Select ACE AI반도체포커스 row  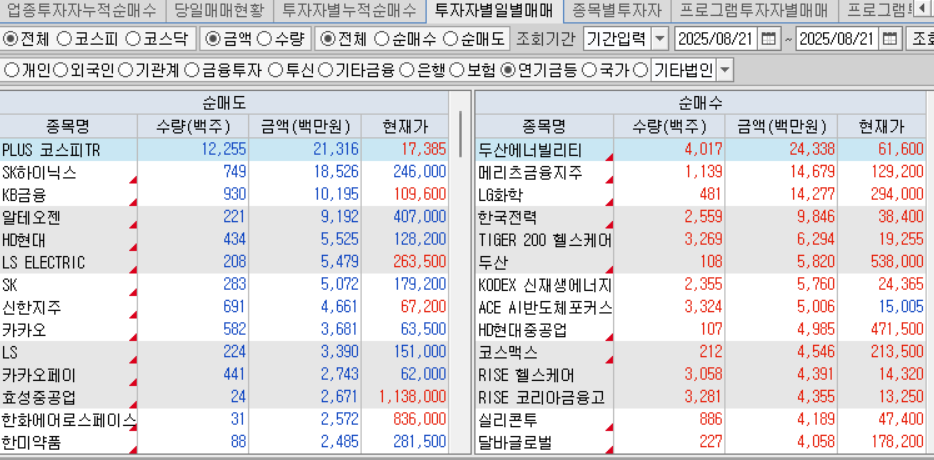click(700, 307)
